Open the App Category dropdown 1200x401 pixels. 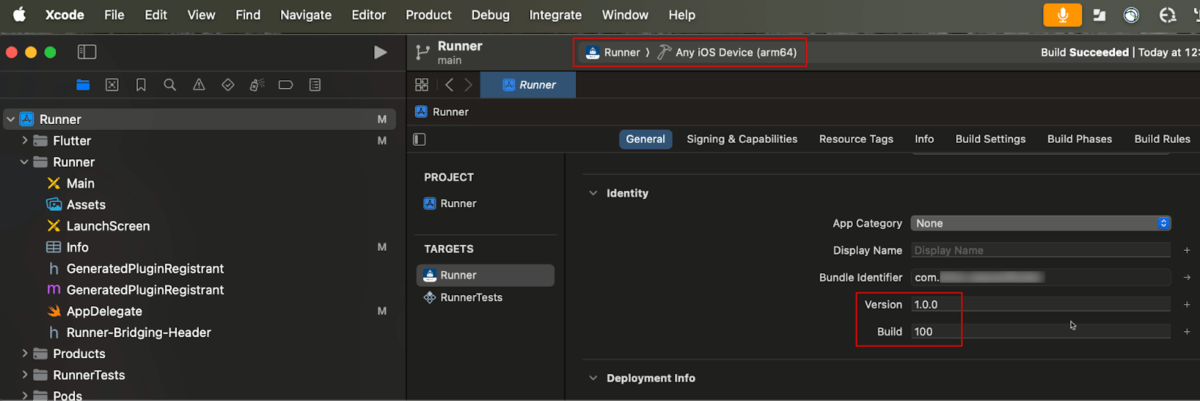point(1041,223)
